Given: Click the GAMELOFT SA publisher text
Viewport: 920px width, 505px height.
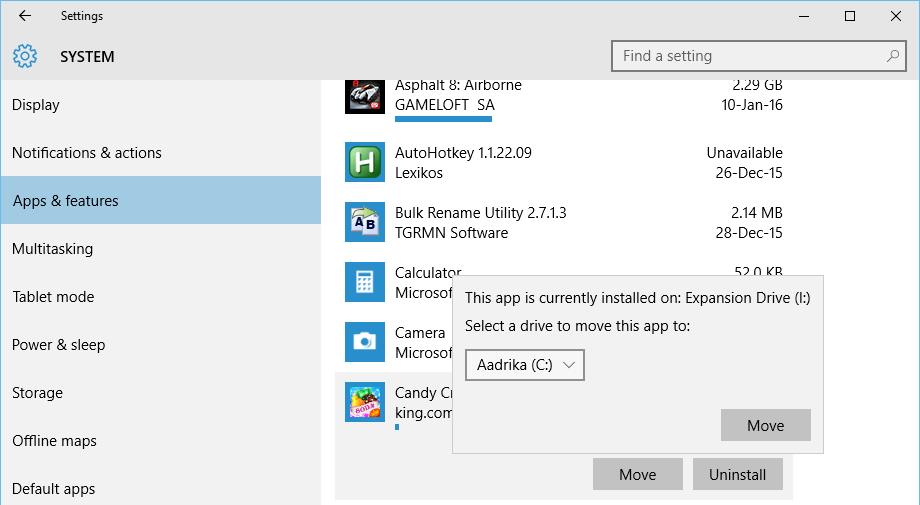Looking at the screenshot, I should click(445, 105).
